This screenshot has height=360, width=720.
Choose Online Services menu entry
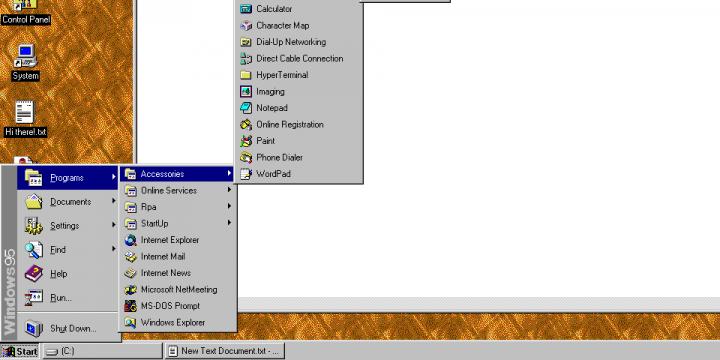(178, 191)
